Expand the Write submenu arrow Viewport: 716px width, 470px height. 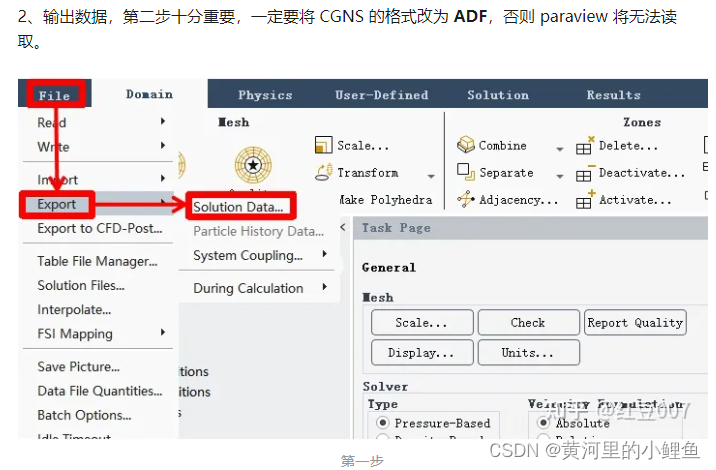coord(163,146)
